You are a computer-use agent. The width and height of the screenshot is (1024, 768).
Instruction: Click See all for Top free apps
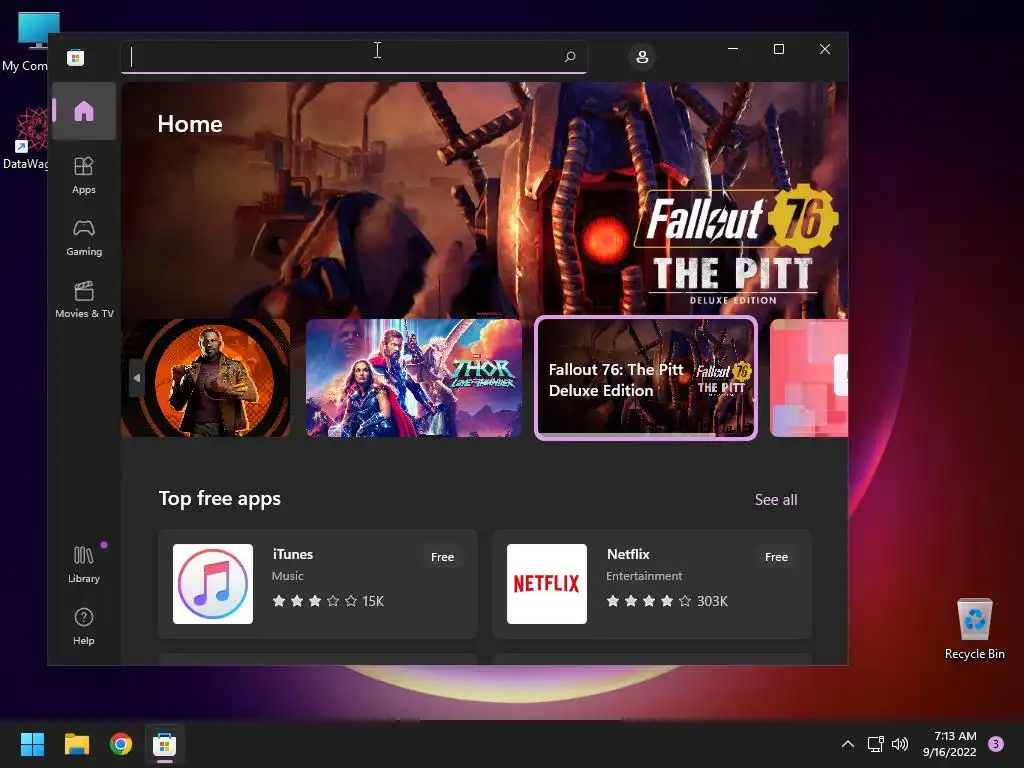776,500
